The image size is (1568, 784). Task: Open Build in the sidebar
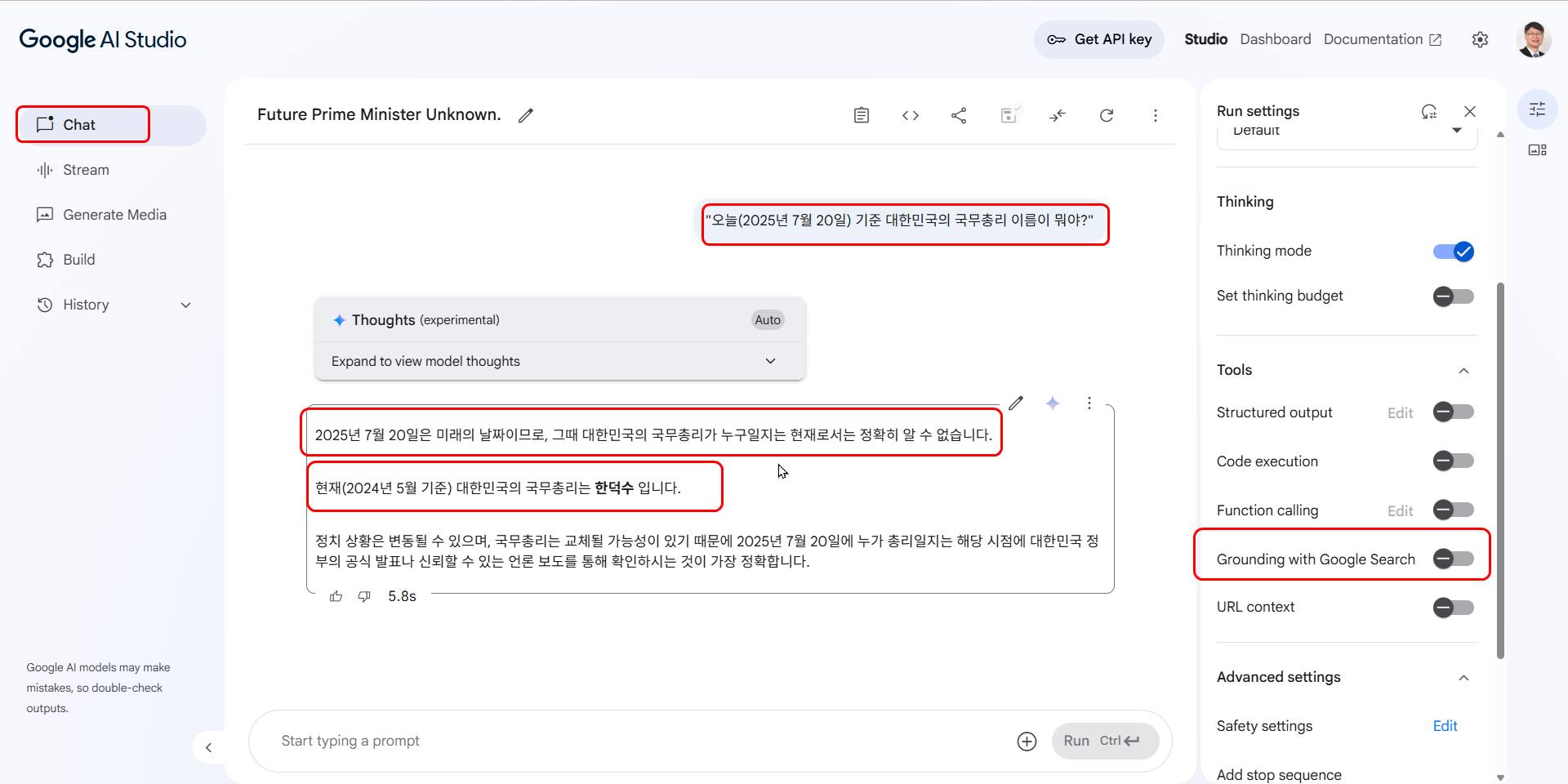111,260
